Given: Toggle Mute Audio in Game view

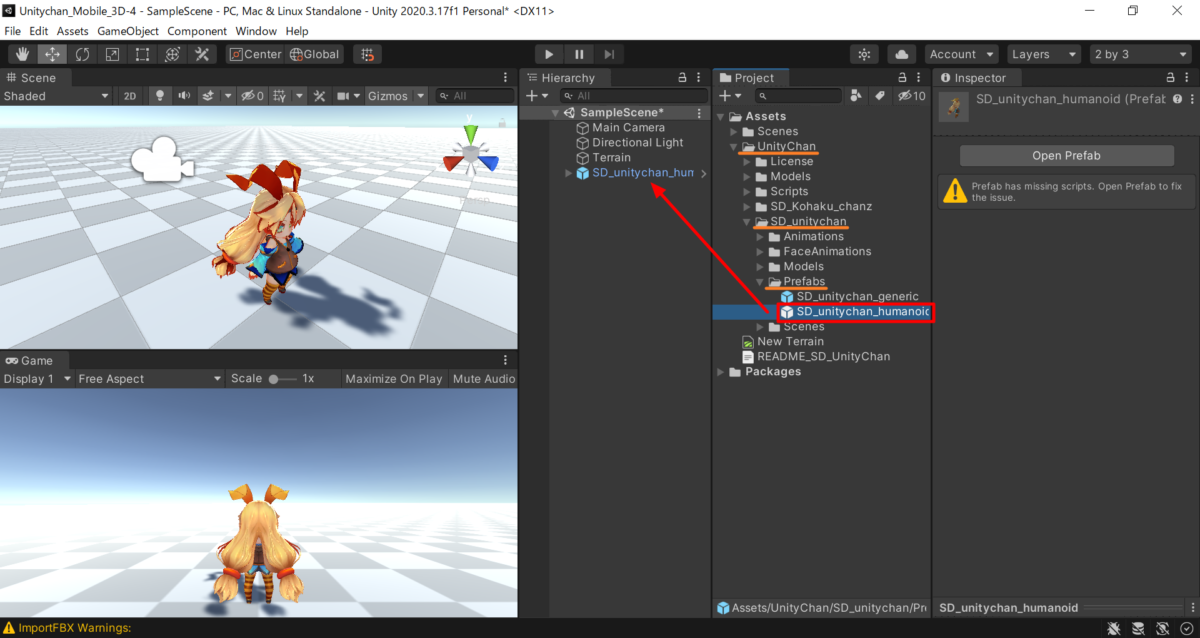Looking at the screenshot, I should pos(484,379).
